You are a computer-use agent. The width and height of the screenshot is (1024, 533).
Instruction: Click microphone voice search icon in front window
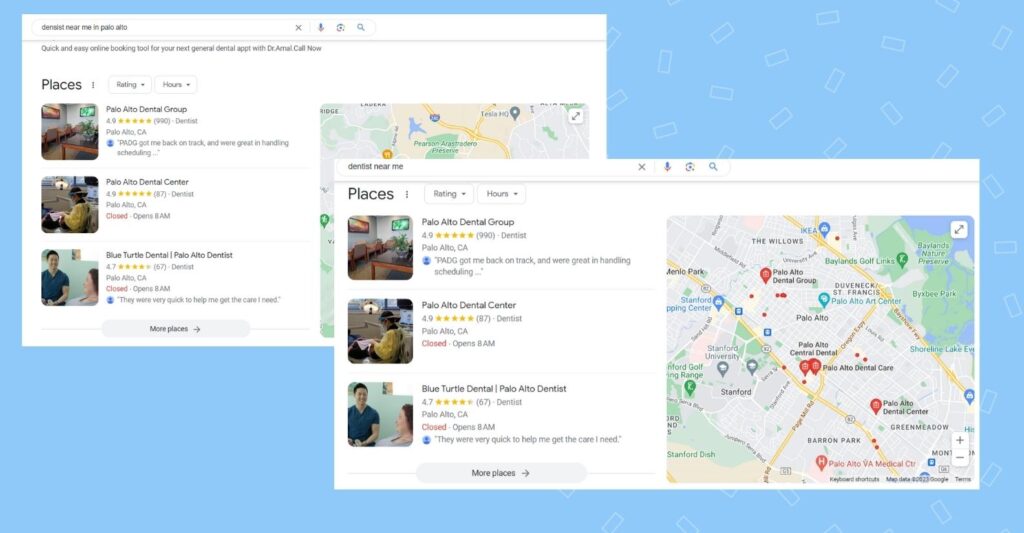pos(667,167)
